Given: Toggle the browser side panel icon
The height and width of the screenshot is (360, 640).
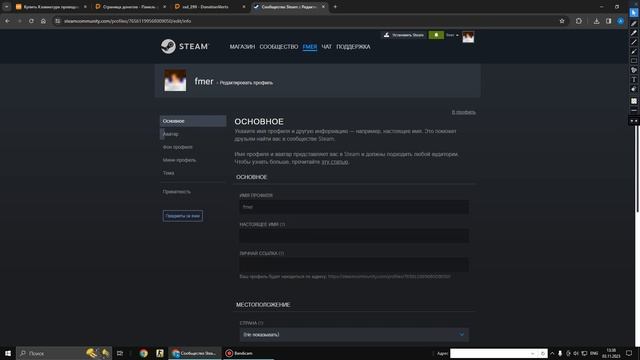Looking at the screenshot, I should click(608, 21).
